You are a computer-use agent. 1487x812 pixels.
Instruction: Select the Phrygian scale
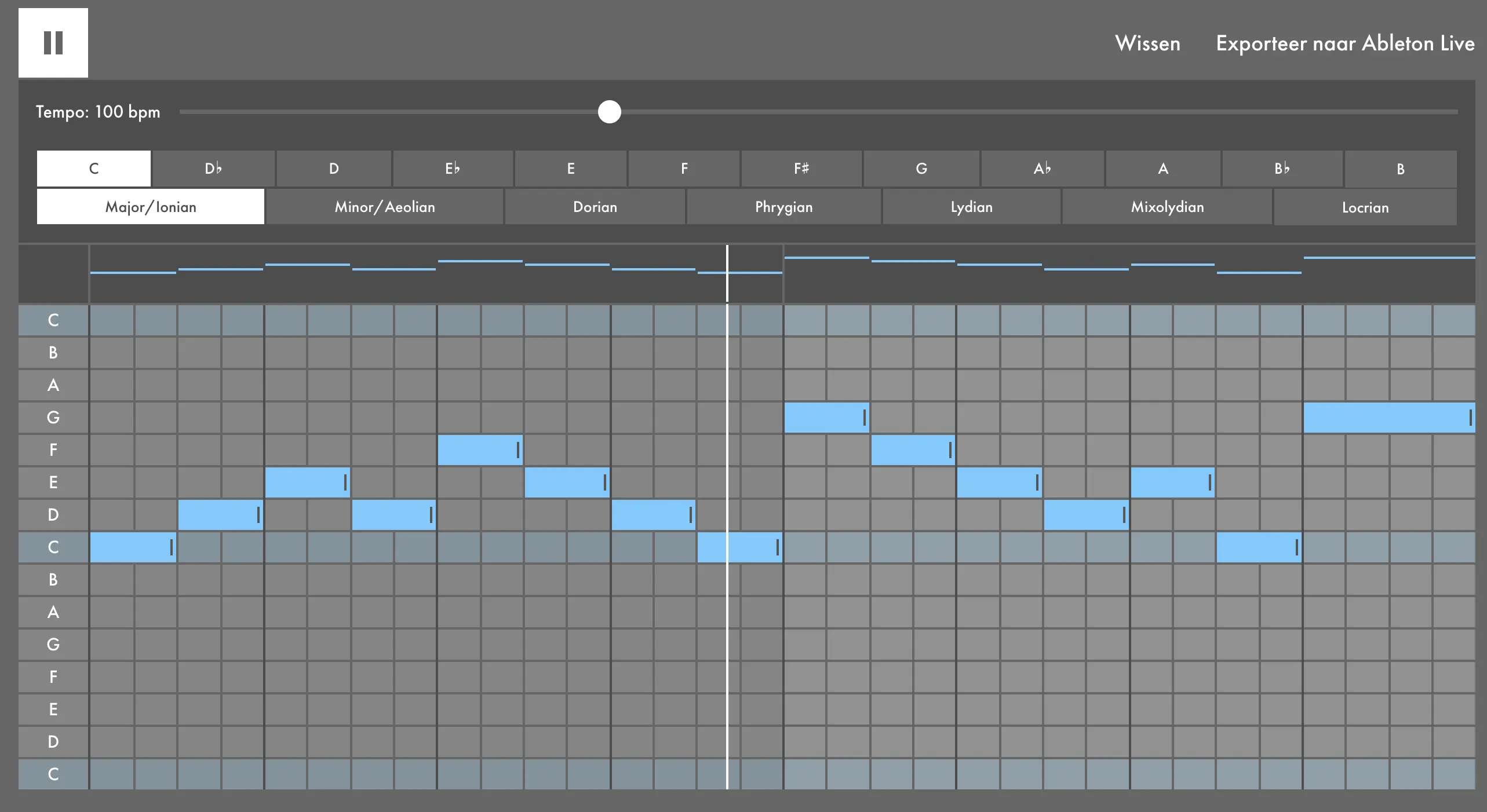tap(783, 207)
